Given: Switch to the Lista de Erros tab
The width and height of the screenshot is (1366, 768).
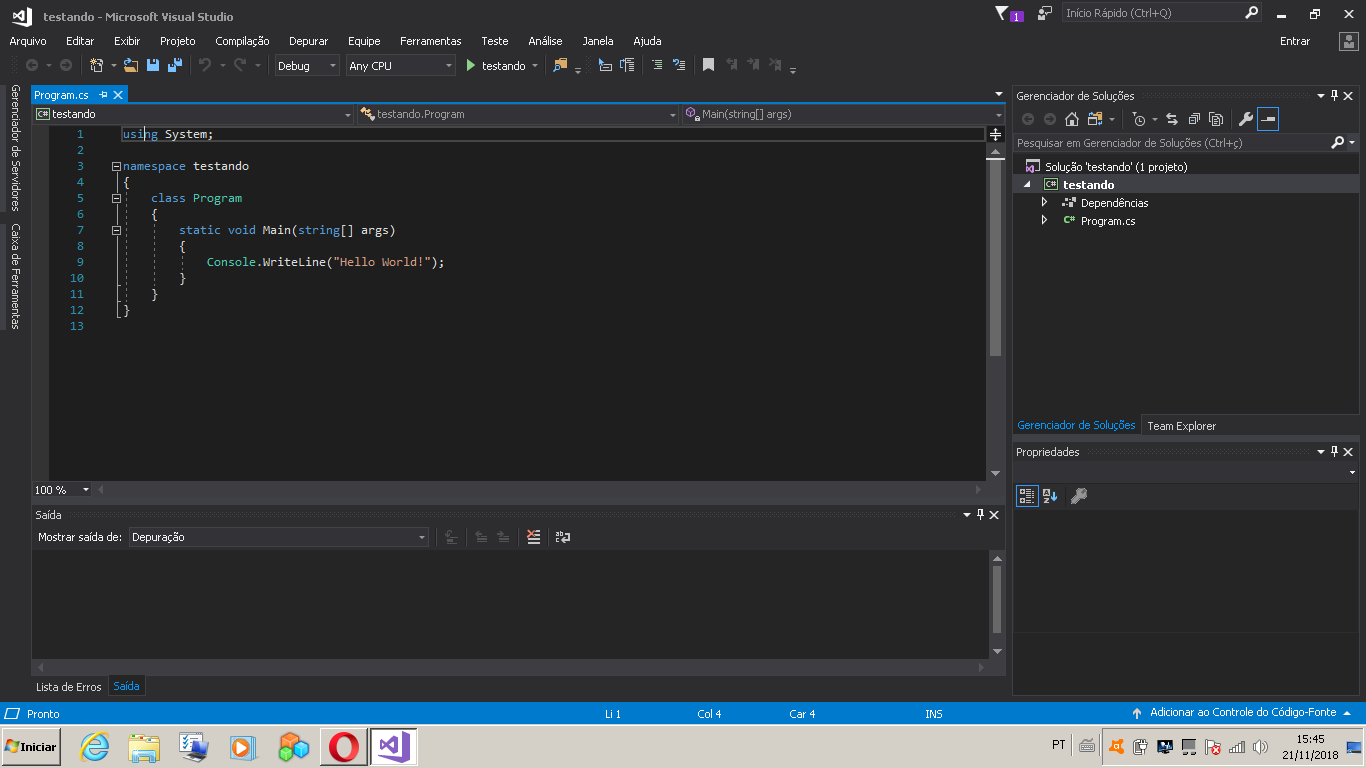Looking at the screenshot, I should [69, 687].
